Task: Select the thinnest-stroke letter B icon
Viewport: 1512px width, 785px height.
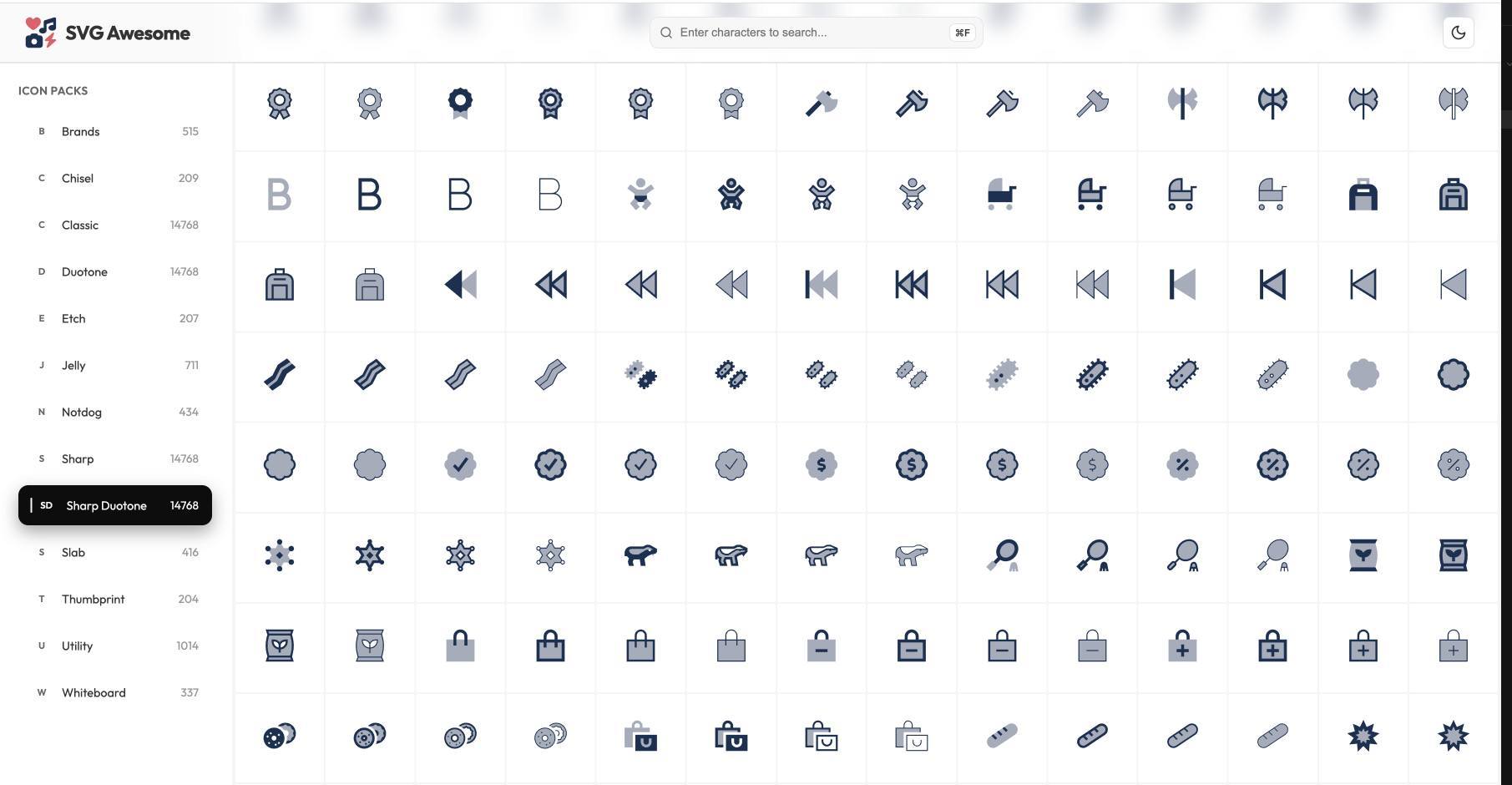Action: (550, 195)
